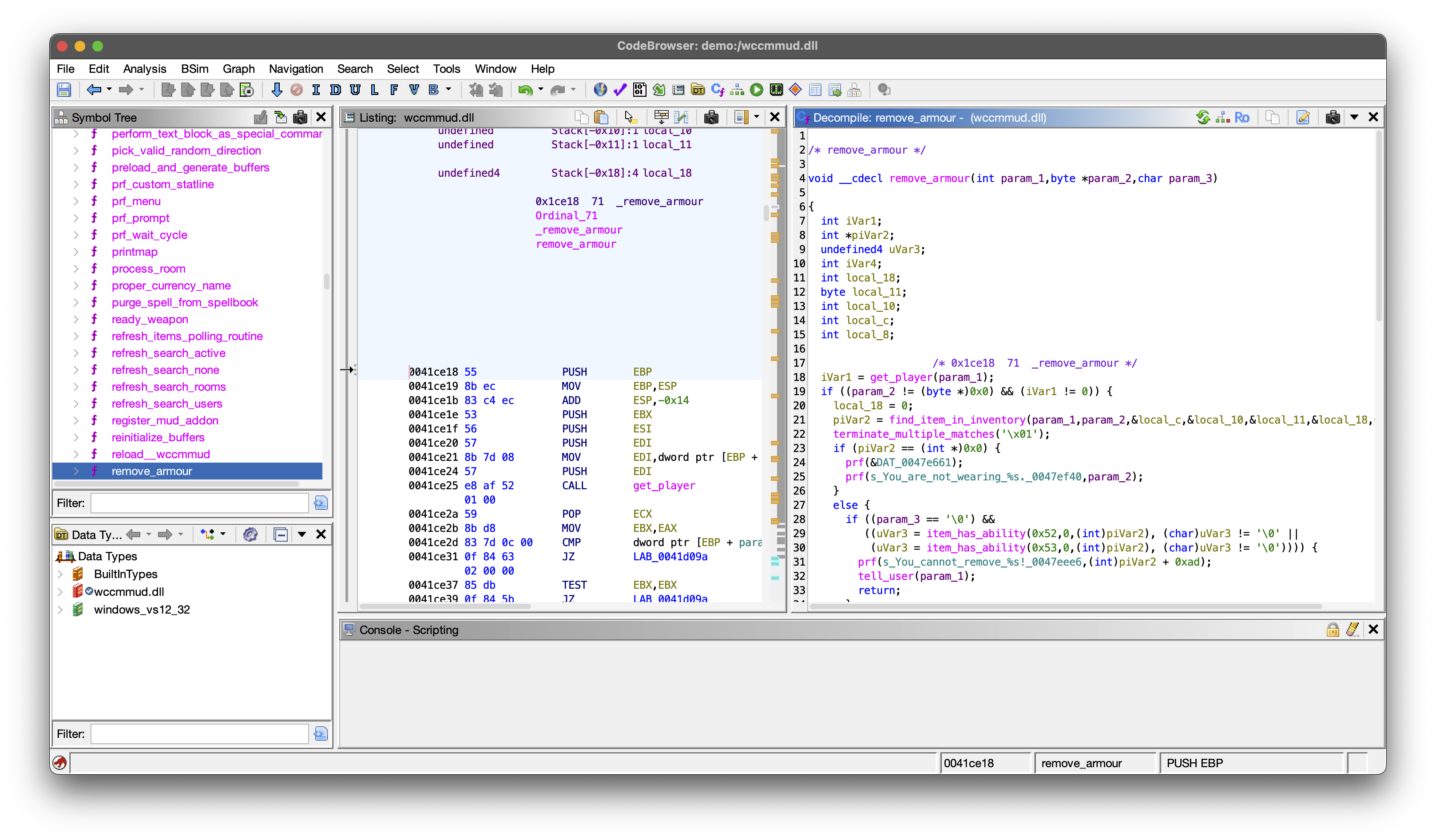The image size is (1436, 840).
Task: Click inside the Symbol Tree filter field
Action: (199, 503)
